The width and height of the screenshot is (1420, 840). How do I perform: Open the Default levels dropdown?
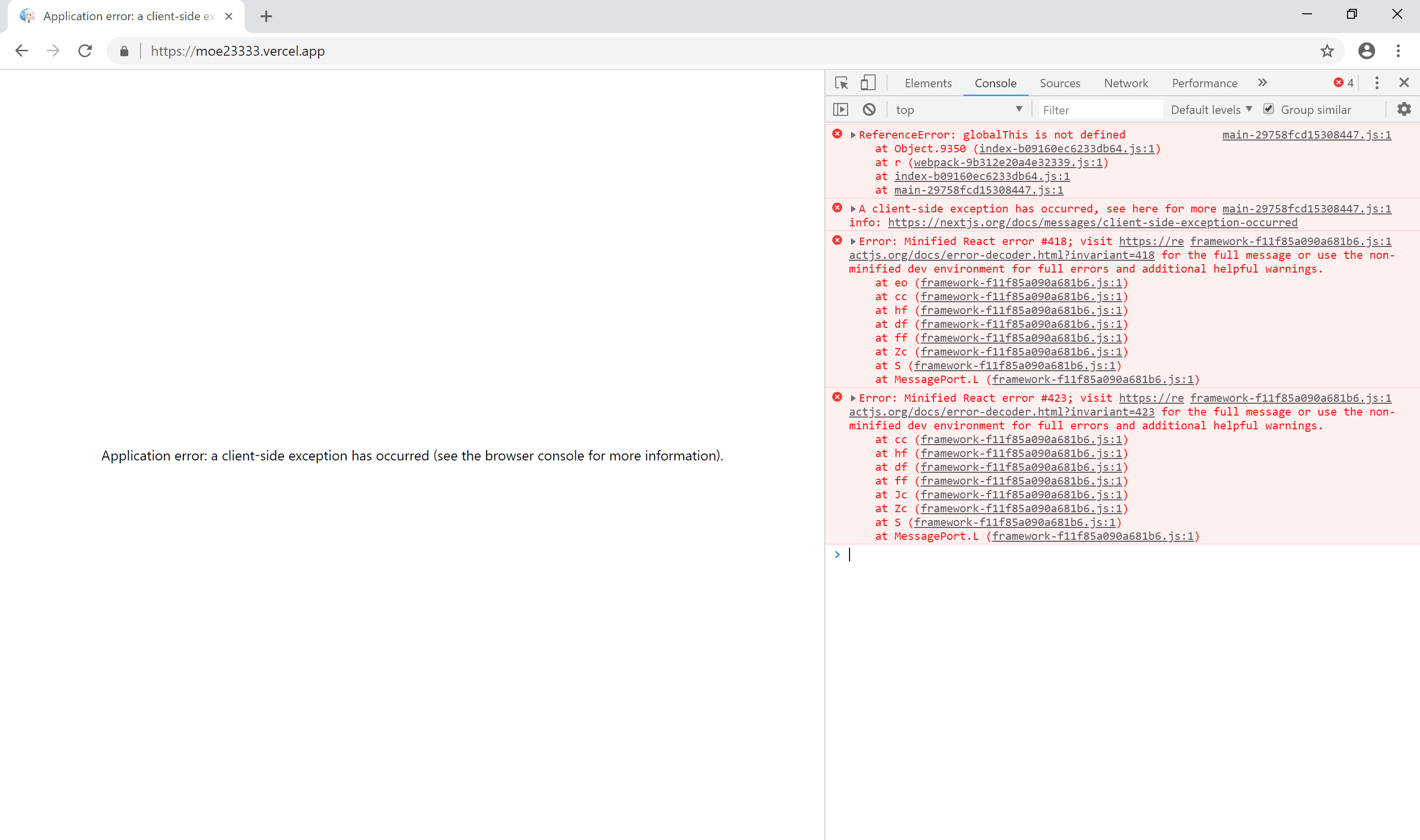click(1210, 110)
